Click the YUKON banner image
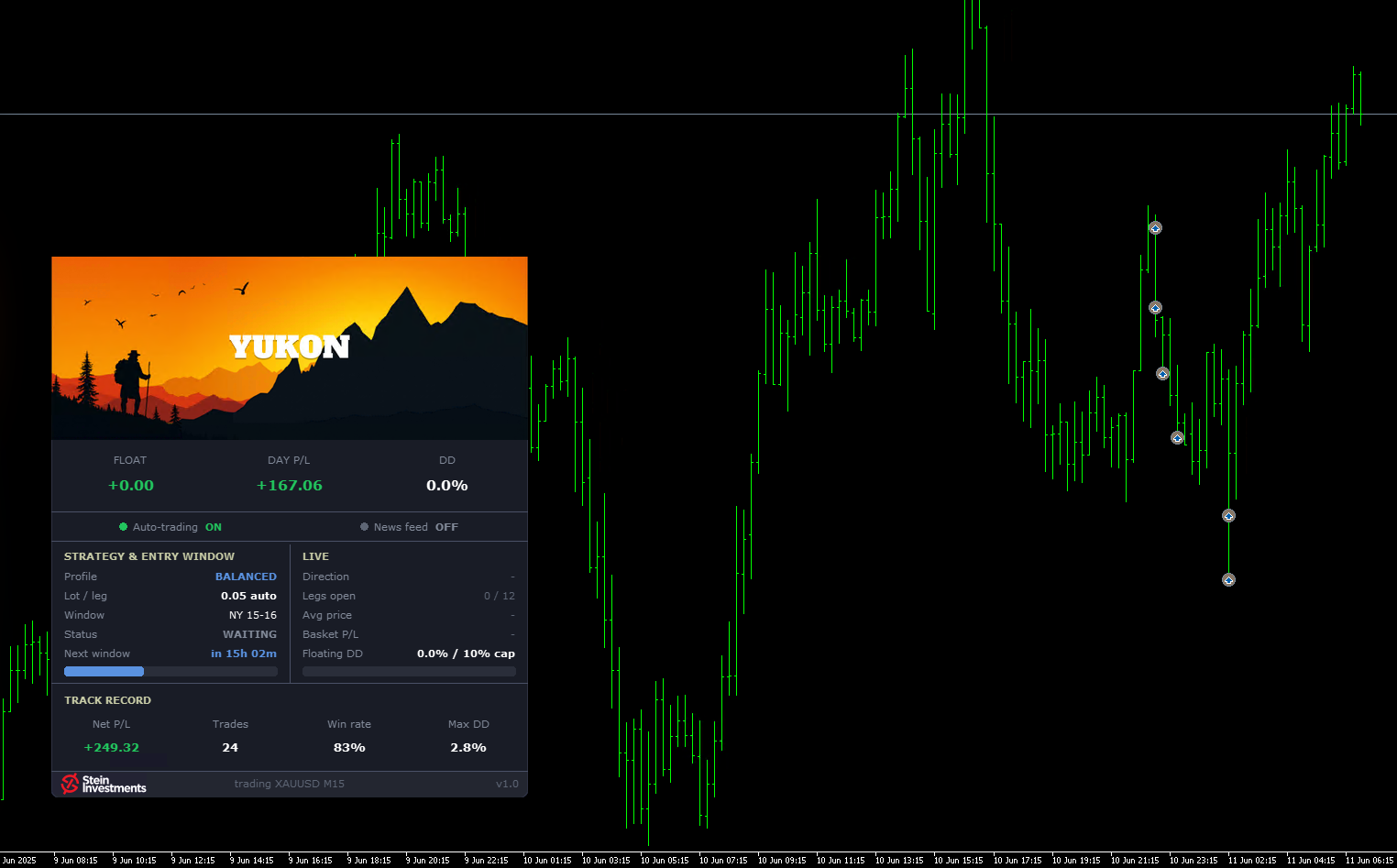This screenshot has width=1397, height=868. pos(290,348)
